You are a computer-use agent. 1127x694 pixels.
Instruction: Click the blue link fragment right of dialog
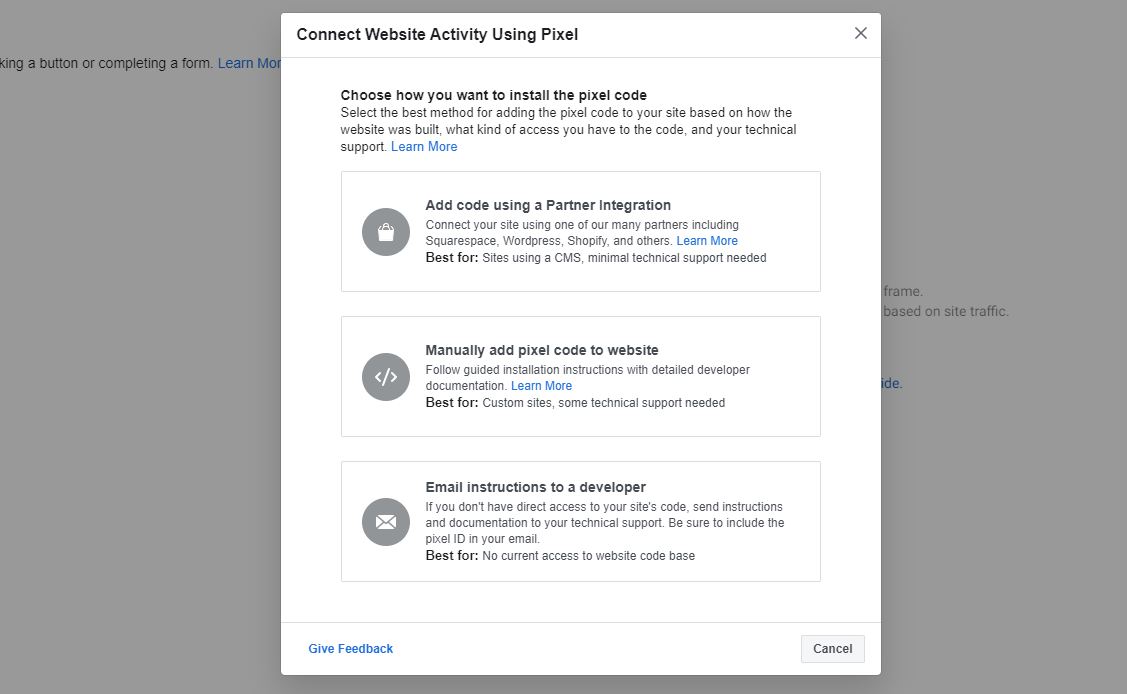[x=891, y=383]
